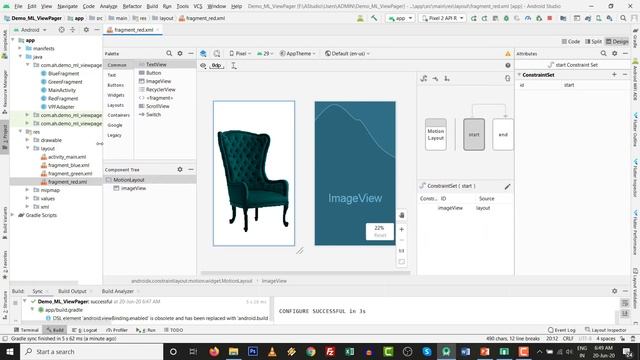Open fragment_blue.xml in project tree
This screenshot has width=640, height=360.
(x=69, y=165)
